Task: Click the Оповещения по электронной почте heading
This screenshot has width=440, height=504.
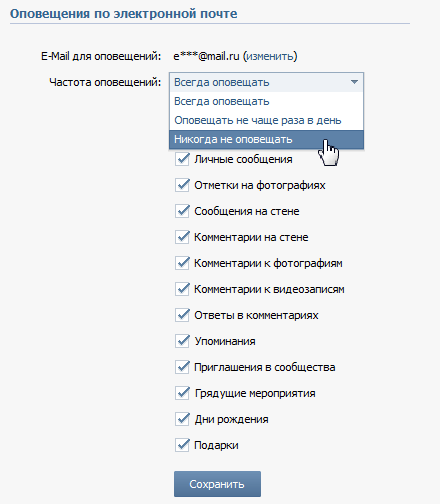Action: (x=124, y=14)
